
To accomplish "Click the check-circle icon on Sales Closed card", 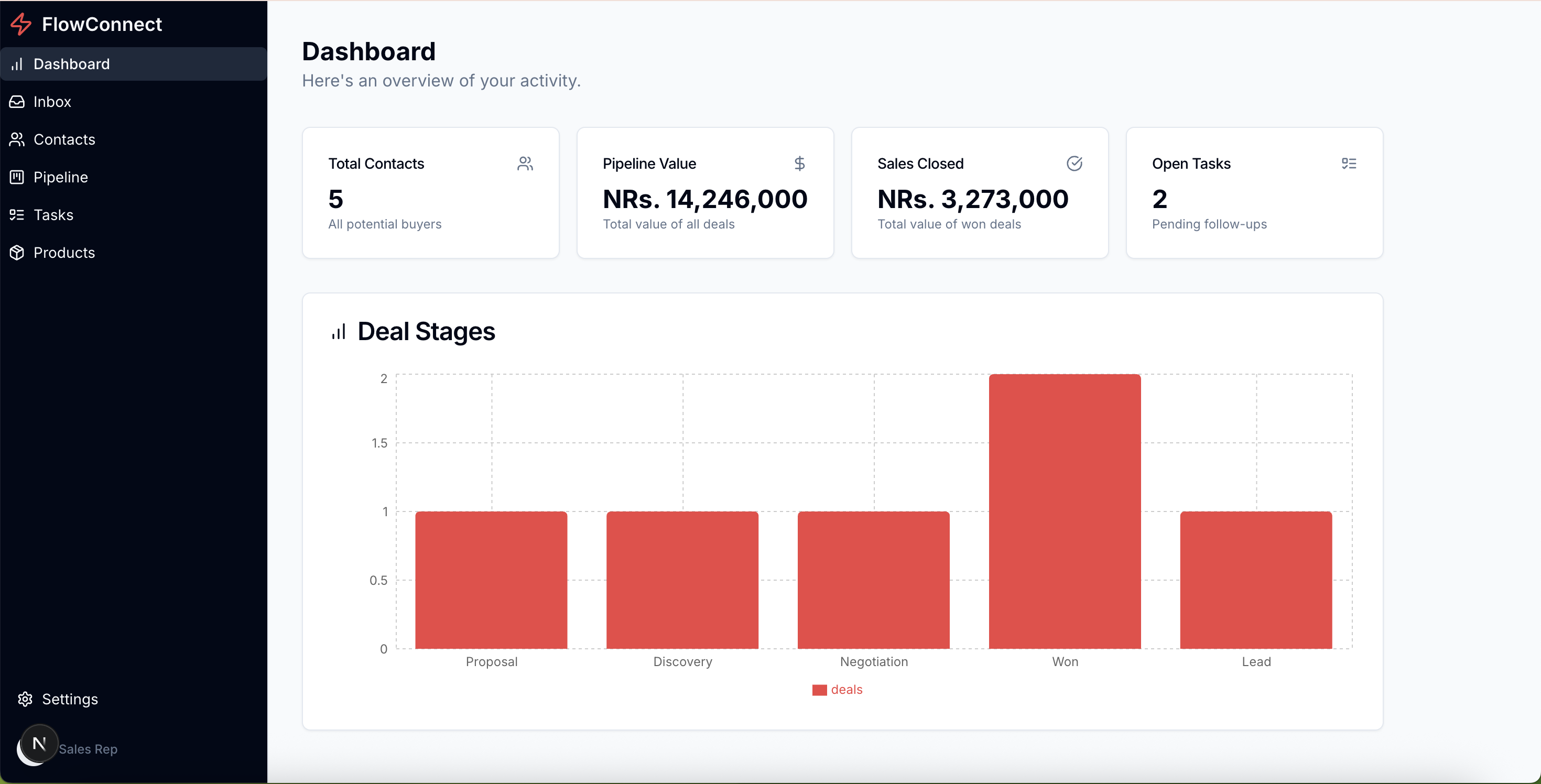I will point(1075,164).
